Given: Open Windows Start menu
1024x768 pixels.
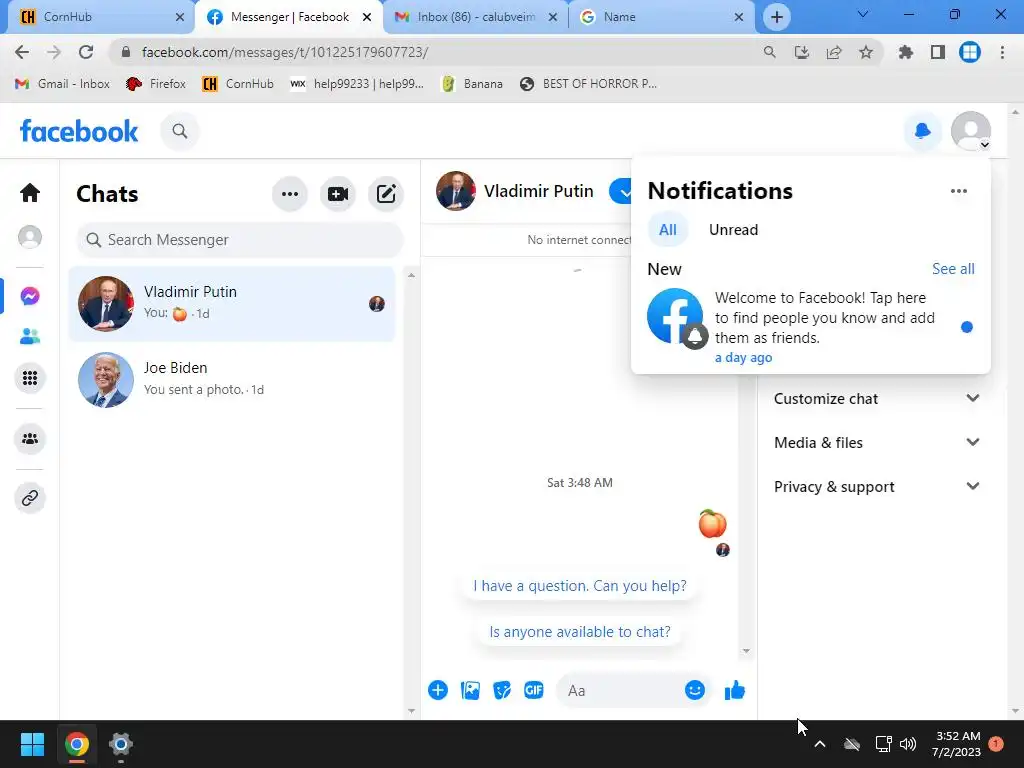Looking at the screenshot, I should point(32,744).
